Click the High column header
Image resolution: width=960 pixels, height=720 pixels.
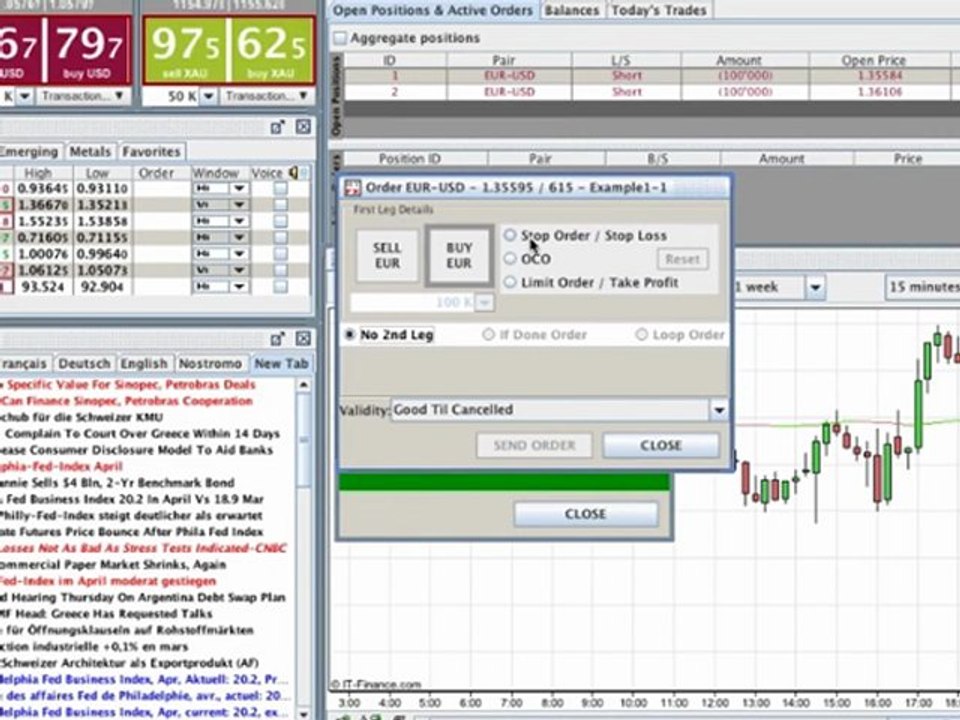pyautogui.click(x=38, y=173)
